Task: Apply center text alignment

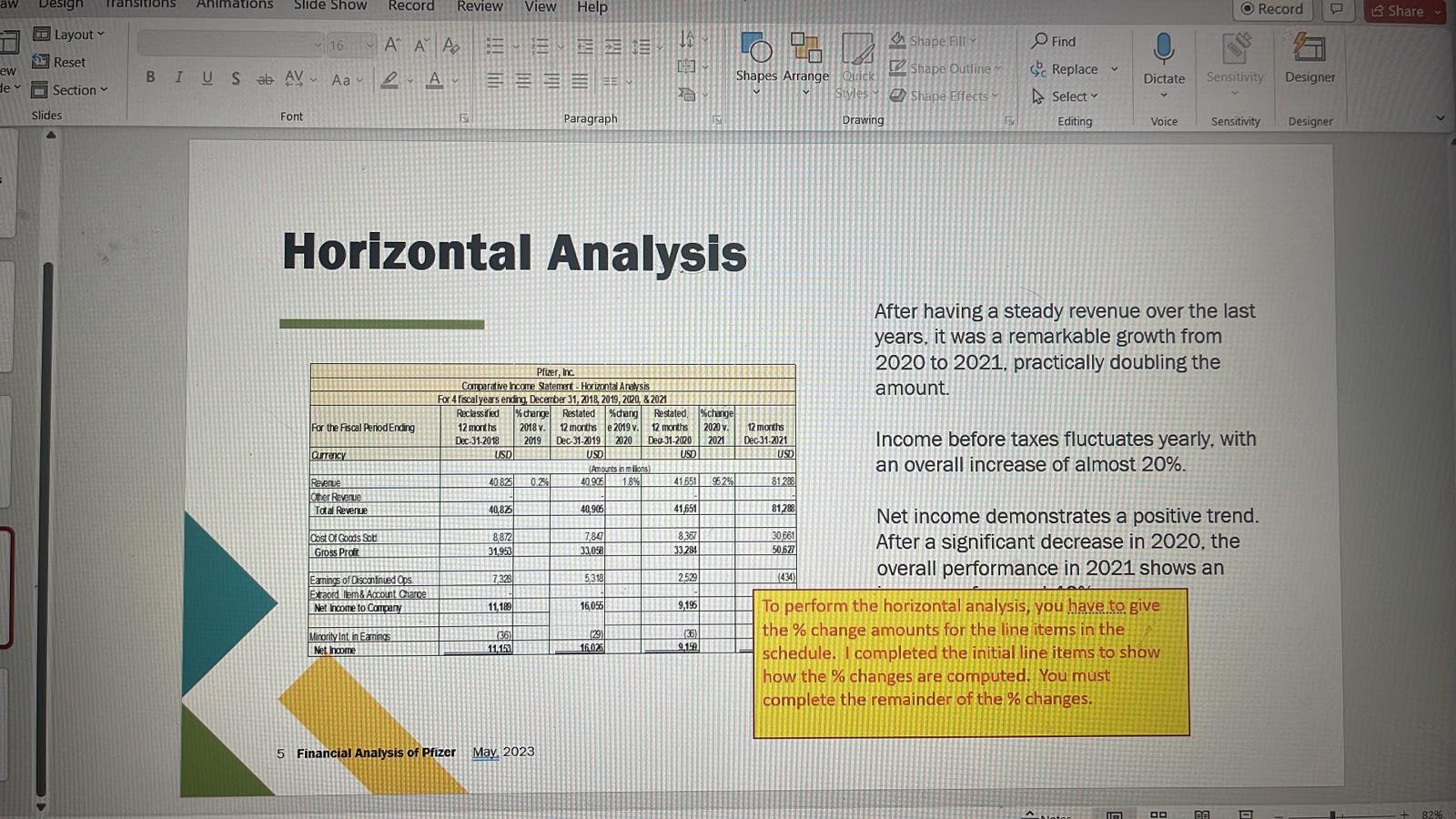Action: [x=523, y=80]
